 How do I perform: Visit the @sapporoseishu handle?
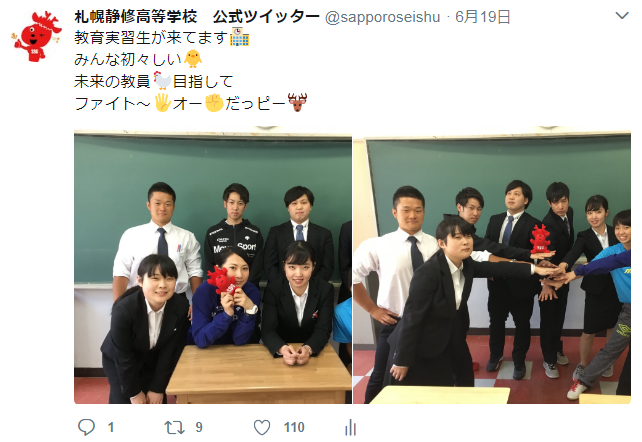[382, 17]
